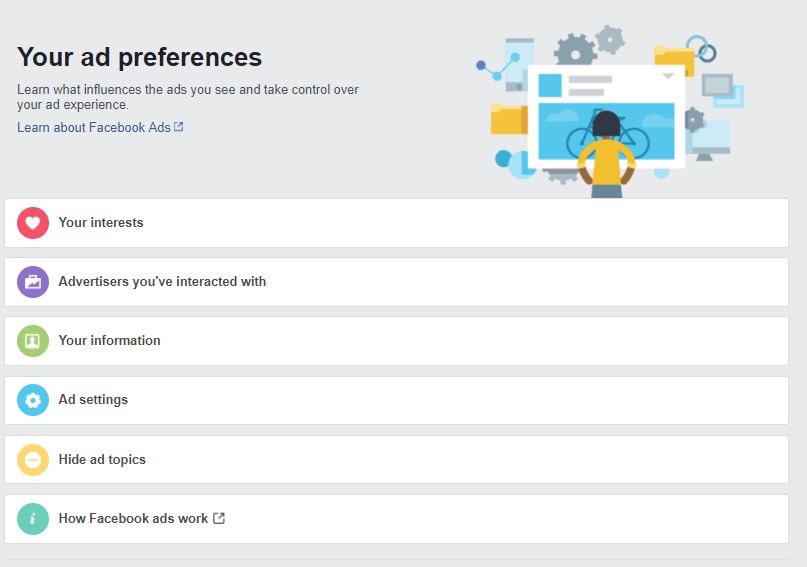Image resolution: width=807 pixels, height=567 pixels.
Task: Expand Advertisers you've interacted with section
Action: pyautogui.click(x=396, y=282)
